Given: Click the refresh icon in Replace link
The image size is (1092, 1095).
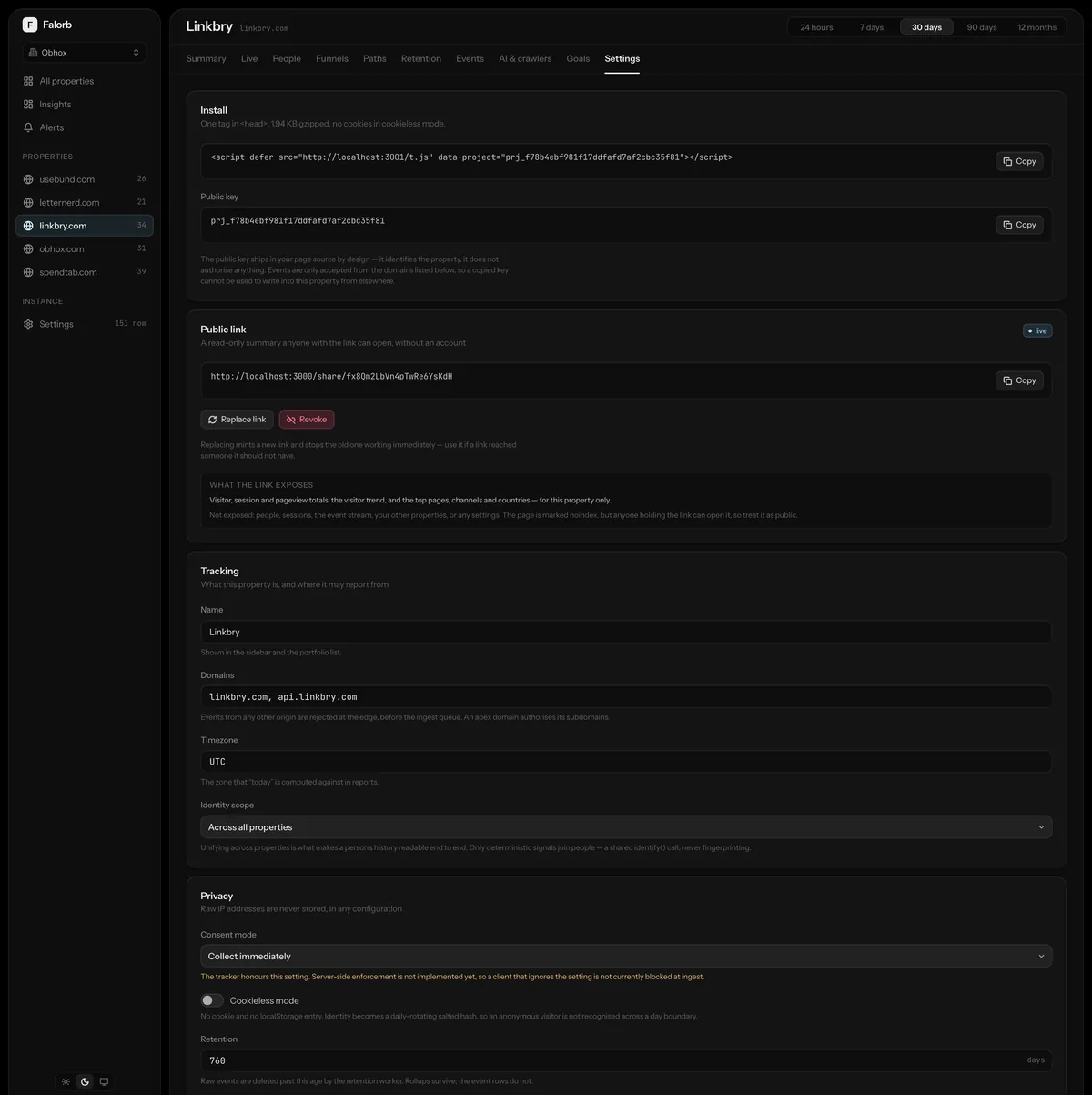Looking at the screenshot, I should pos(213,420).
